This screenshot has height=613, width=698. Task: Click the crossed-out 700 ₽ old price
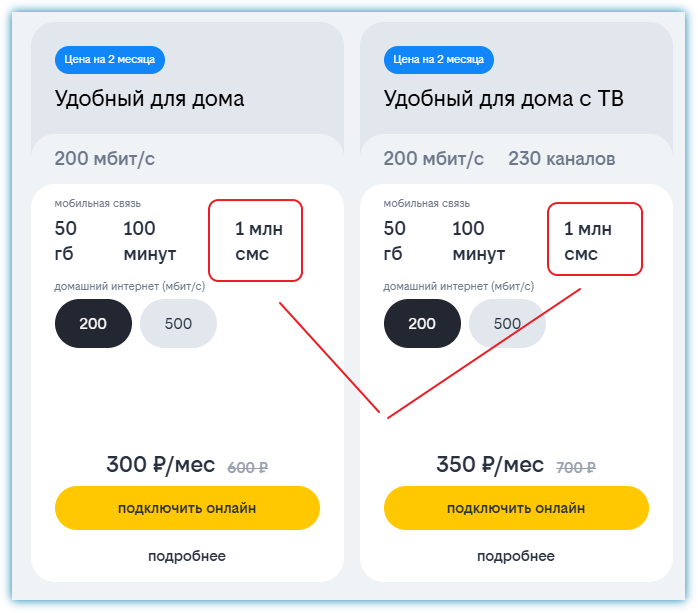(x=576, y=467)
